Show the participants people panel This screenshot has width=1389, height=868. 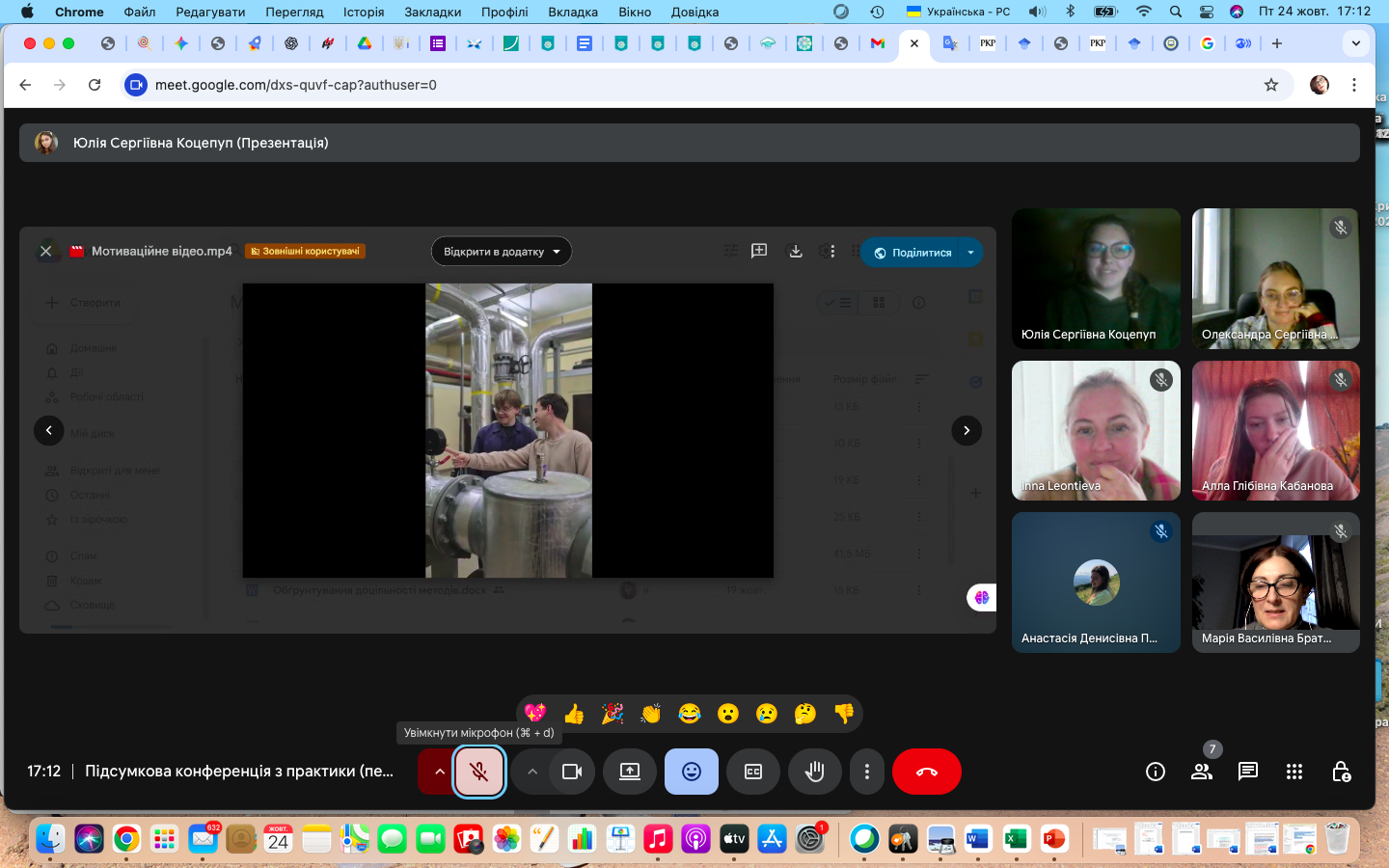1202,772
